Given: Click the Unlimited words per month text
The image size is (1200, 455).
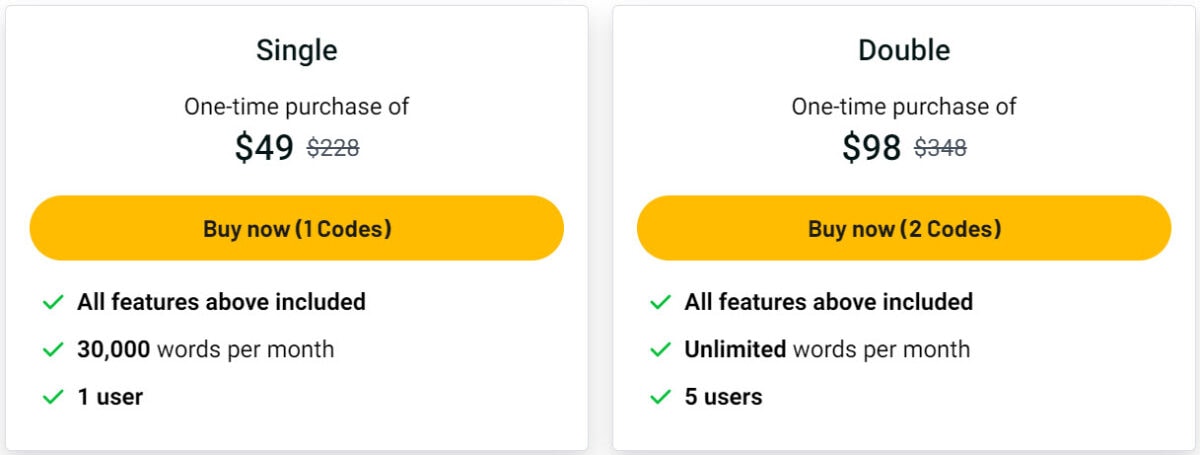Looking at the screenshot, I should click(827, 349).
